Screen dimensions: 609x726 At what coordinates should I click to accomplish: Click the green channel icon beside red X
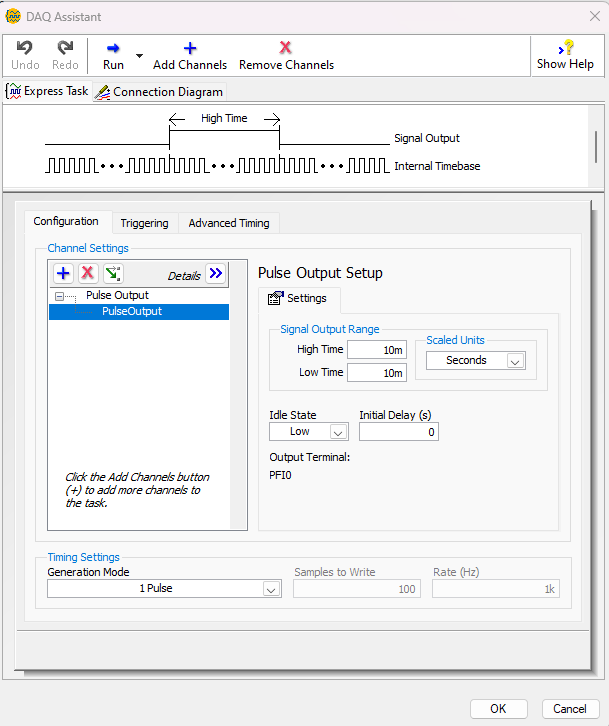[x=113, y=274]
